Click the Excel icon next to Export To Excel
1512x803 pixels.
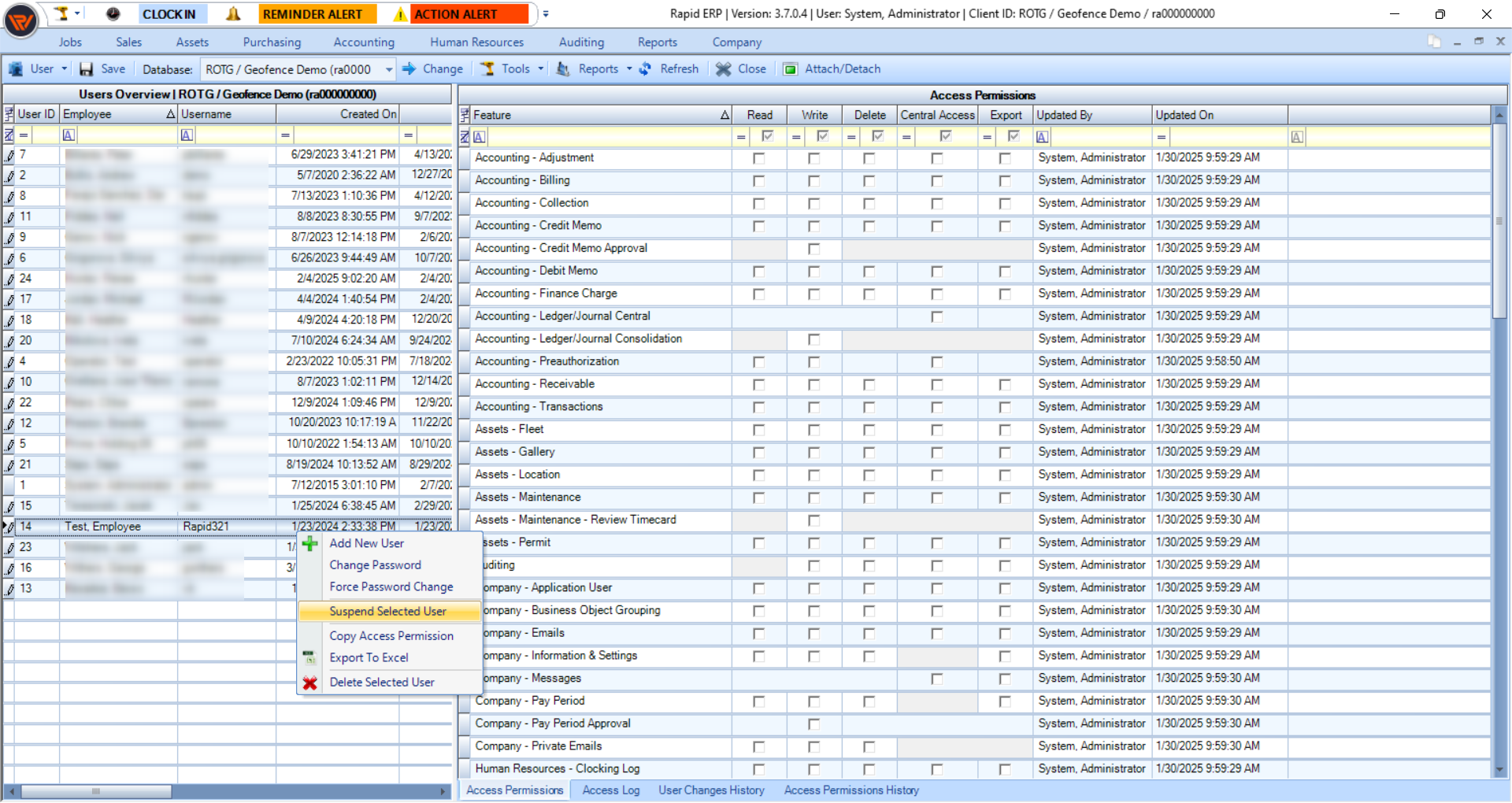[x=309, y=657]
